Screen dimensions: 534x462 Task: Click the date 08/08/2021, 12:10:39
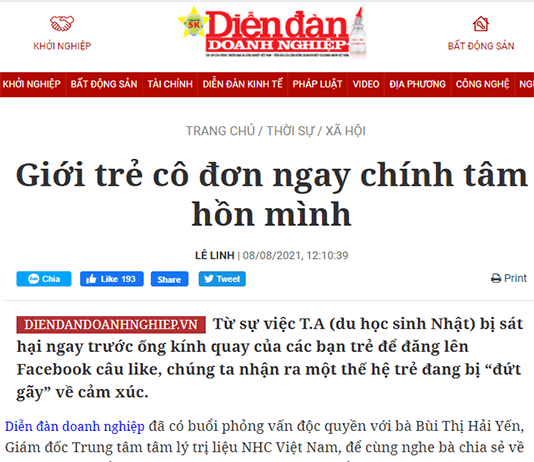pyautogui.click(x=295, y=255)
